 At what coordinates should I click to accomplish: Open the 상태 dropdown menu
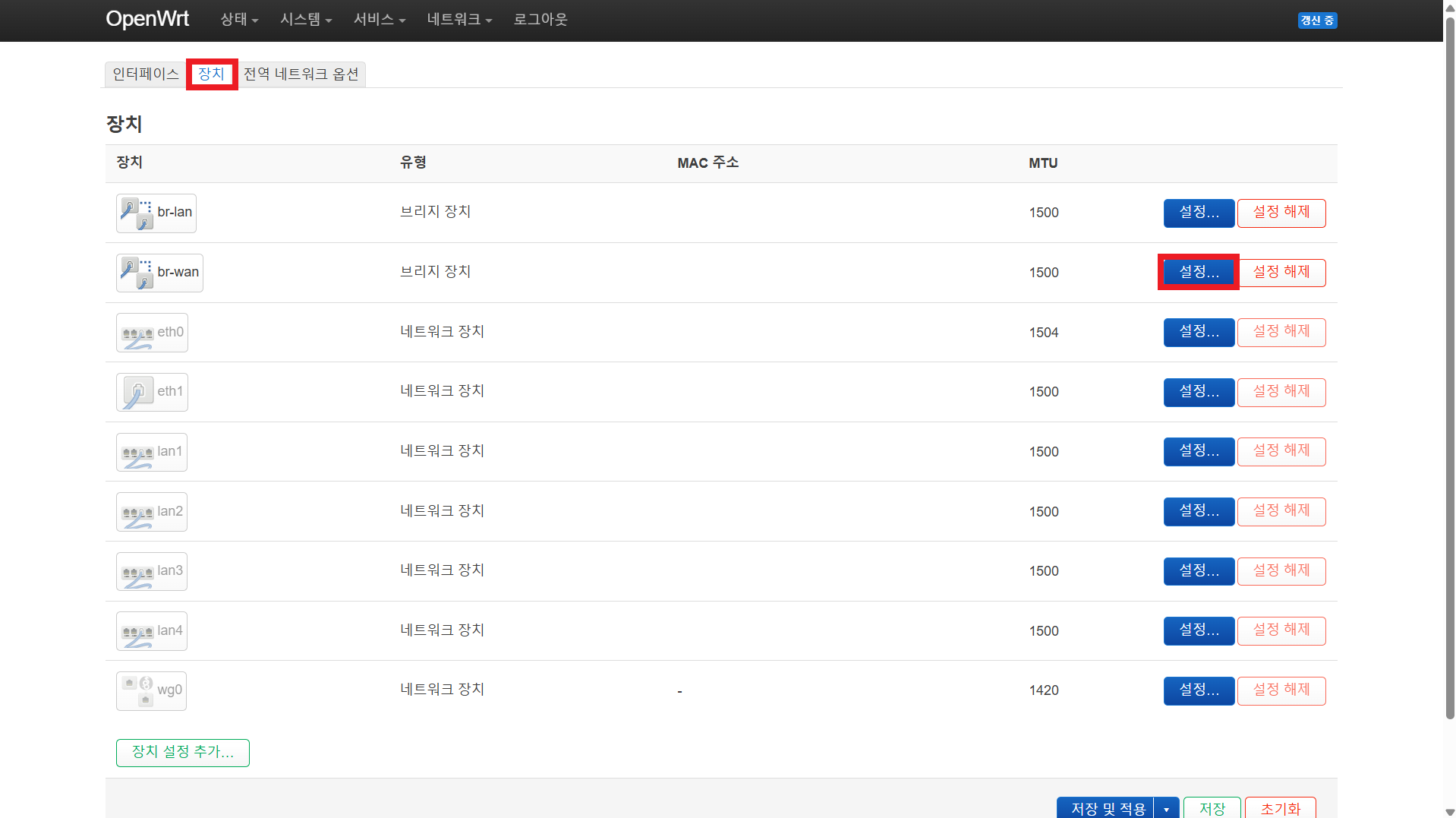point(239,20)
